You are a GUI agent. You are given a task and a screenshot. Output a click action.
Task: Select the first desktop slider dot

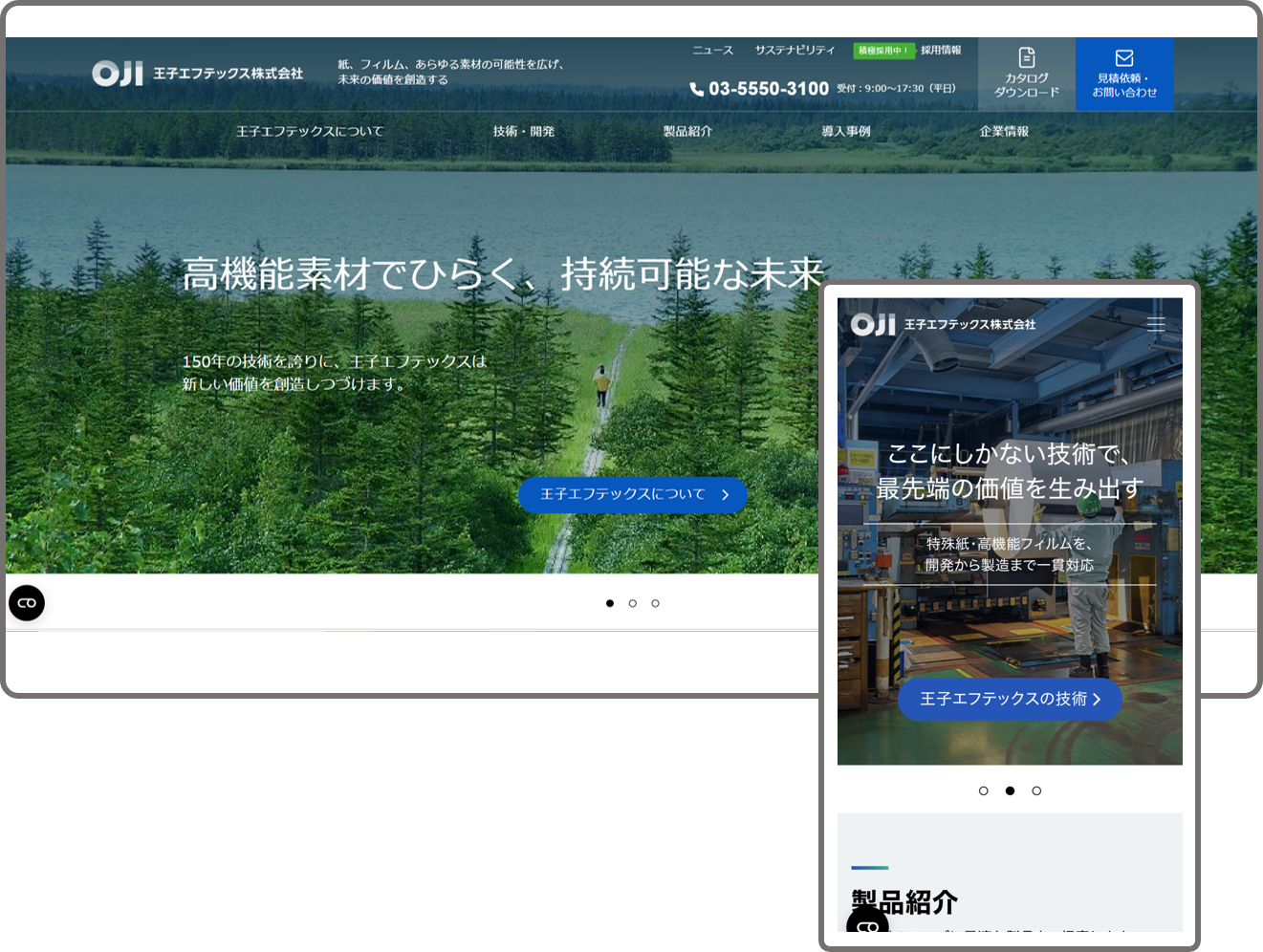[610, 603]
